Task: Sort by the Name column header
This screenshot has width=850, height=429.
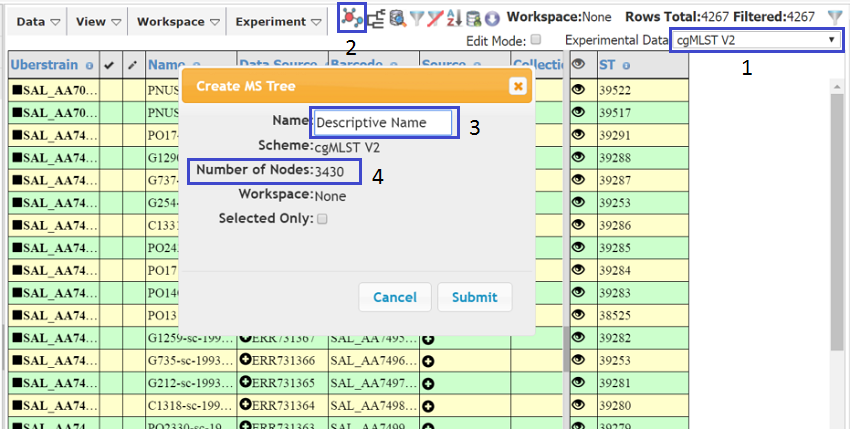Action: pos(168,65)
